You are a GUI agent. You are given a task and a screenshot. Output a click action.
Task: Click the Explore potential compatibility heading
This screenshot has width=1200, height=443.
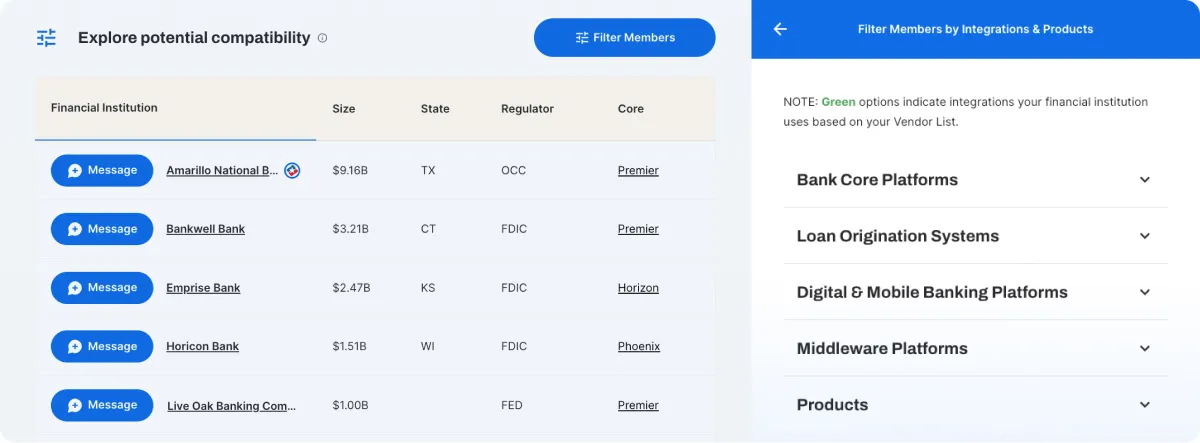(194, 38)
